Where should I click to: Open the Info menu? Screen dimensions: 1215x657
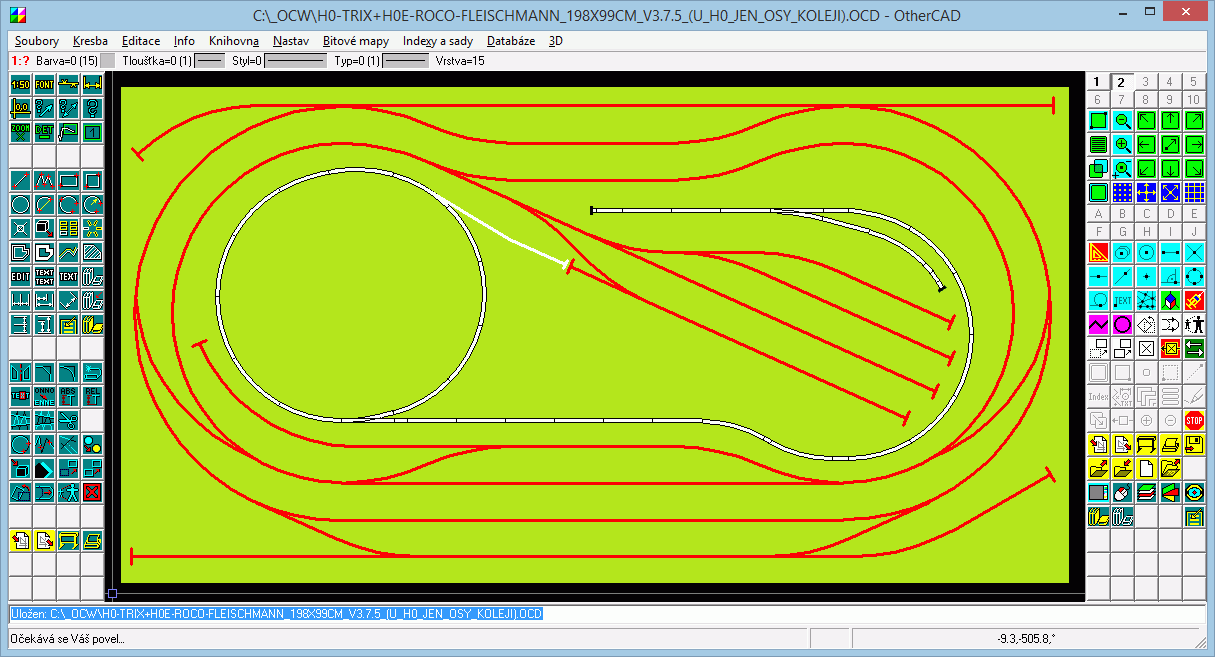(x=184, y=41)
